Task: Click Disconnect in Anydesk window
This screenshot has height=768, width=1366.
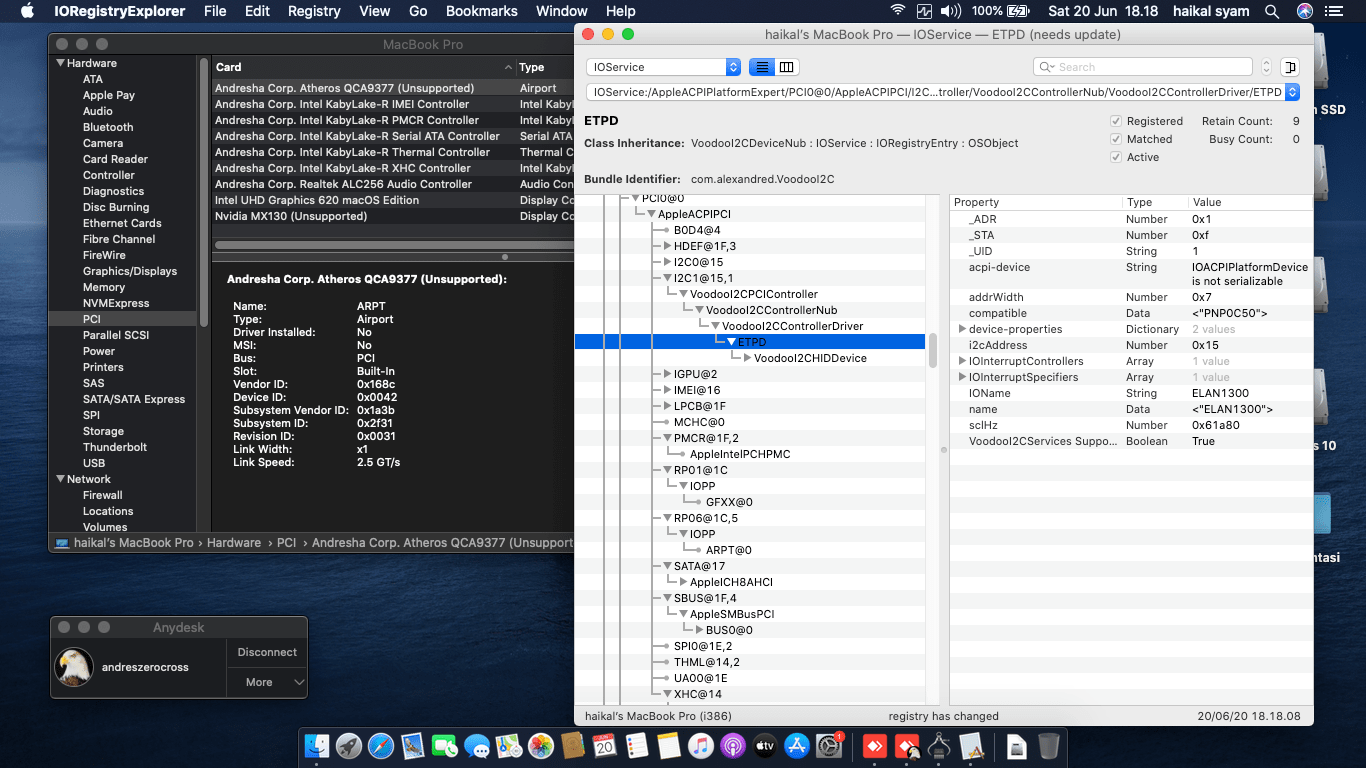Action: pos(267,652)
